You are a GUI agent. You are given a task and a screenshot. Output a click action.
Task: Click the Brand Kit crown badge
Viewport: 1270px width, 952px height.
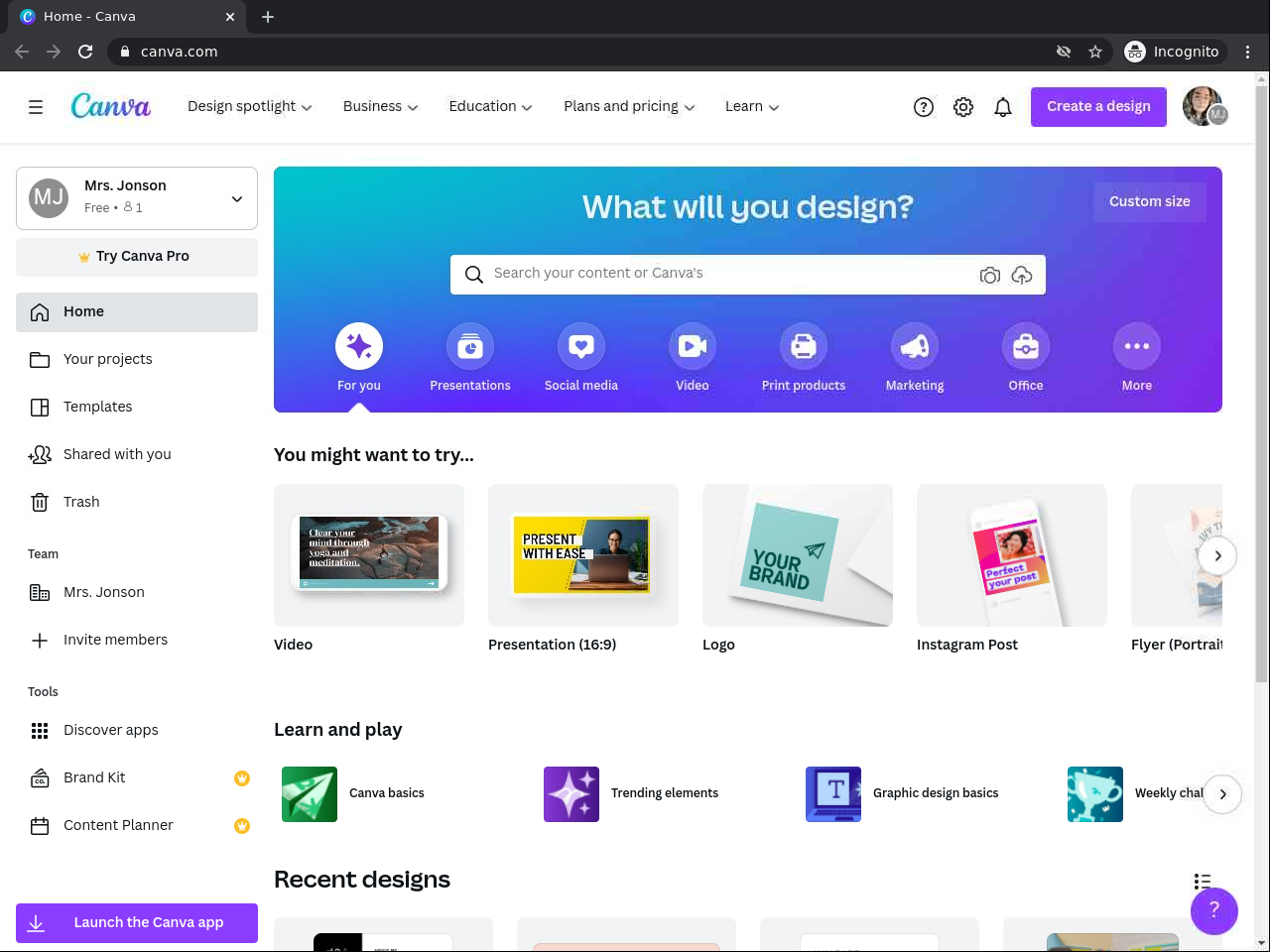(242, 778)
